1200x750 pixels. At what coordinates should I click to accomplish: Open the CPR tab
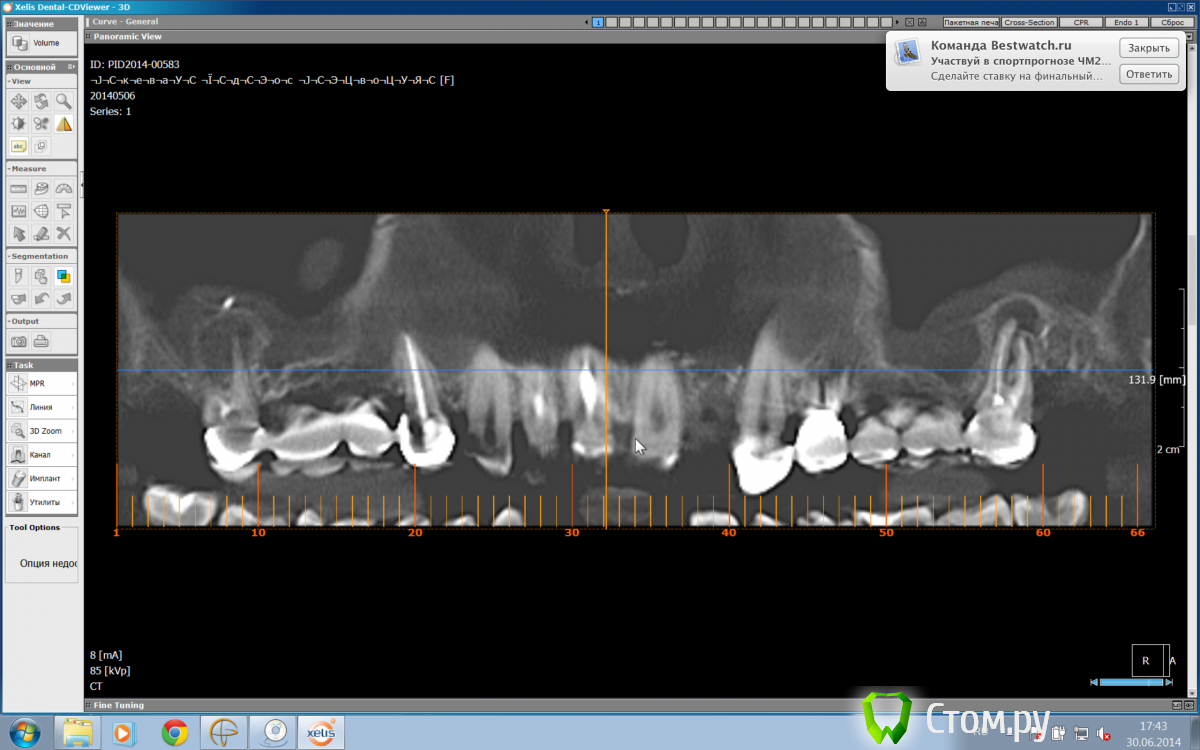pos(1081,22)
